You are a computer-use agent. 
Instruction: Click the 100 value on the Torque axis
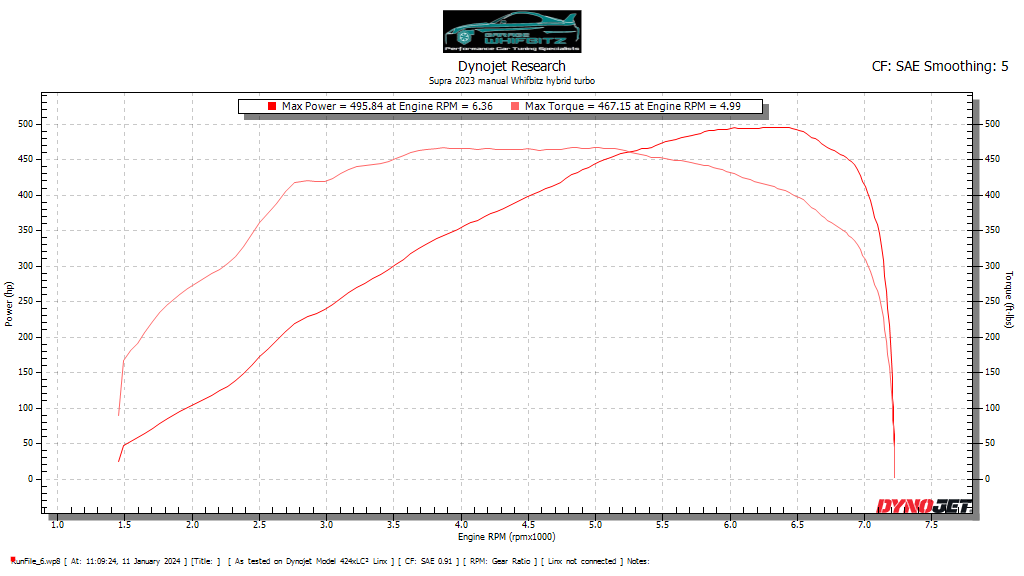coord(992,408)
